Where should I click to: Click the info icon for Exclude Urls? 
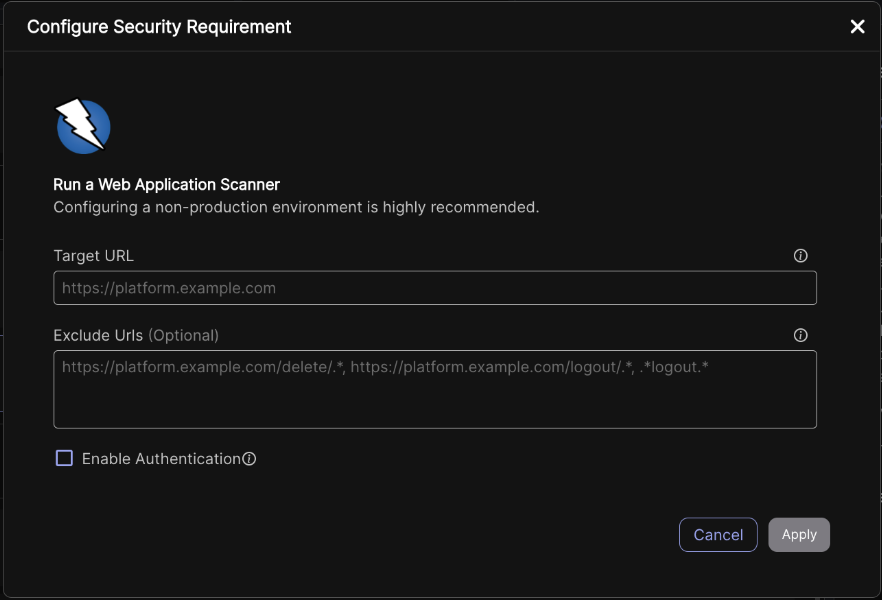[x=800, y=336]
